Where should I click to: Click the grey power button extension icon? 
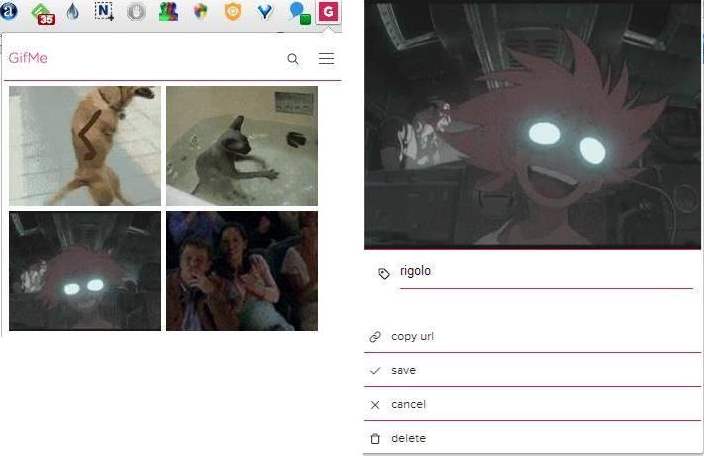pyautogui.click(x=136, y=12)
